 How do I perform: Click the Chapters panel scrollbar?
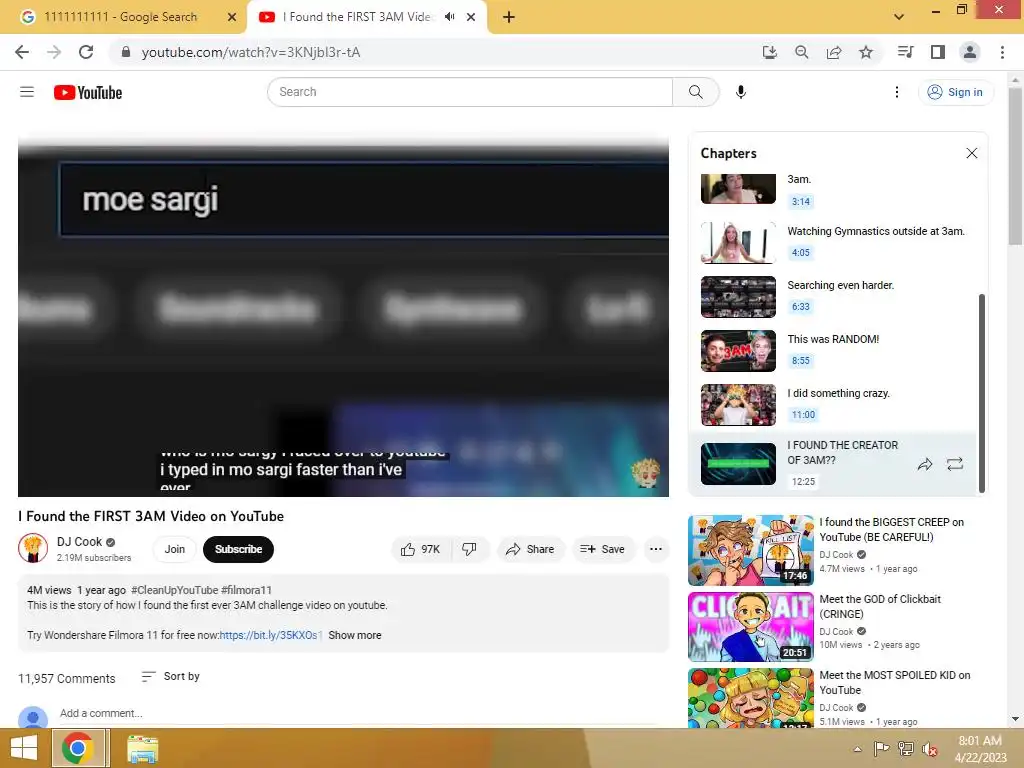coord(981,393)
